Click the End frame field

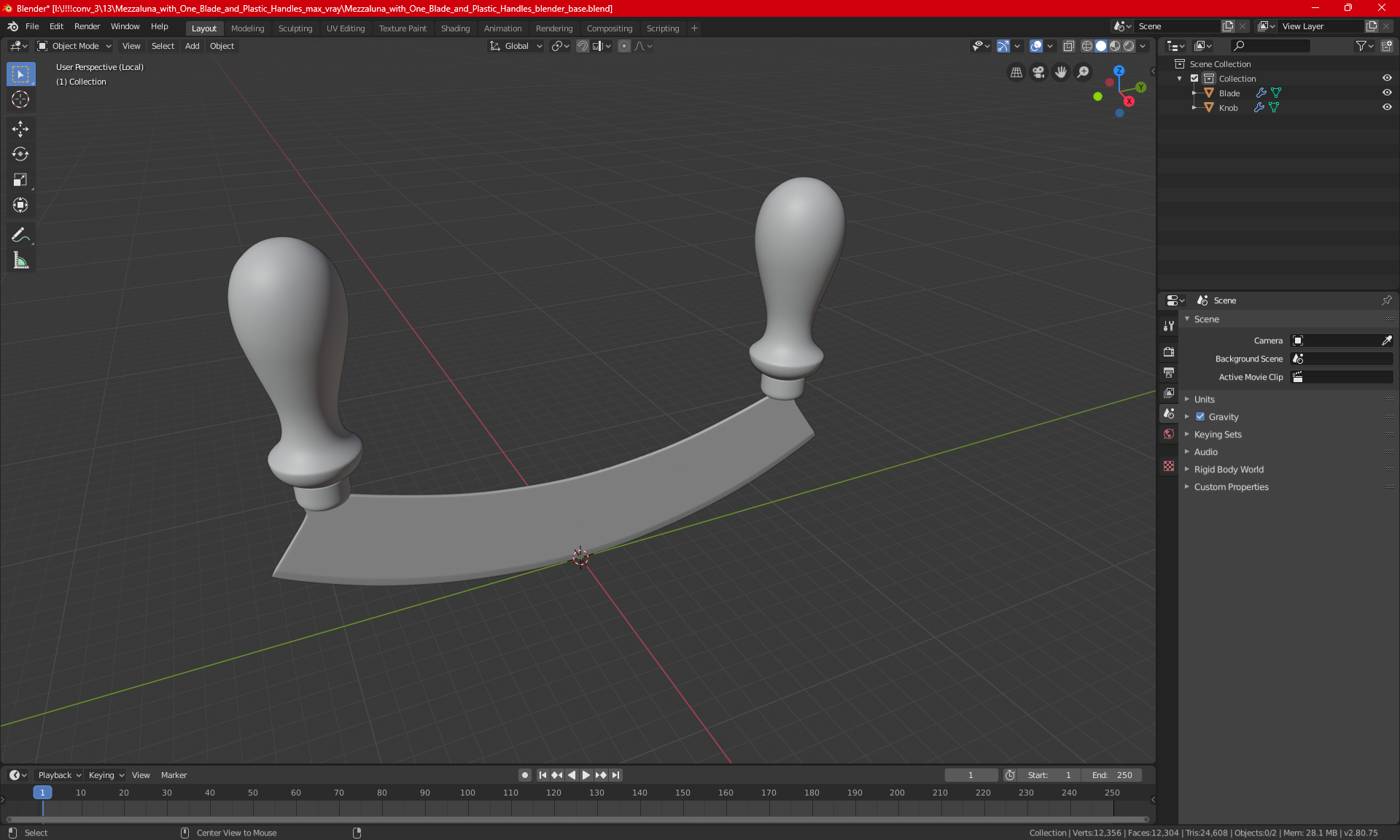[1112, 775]
